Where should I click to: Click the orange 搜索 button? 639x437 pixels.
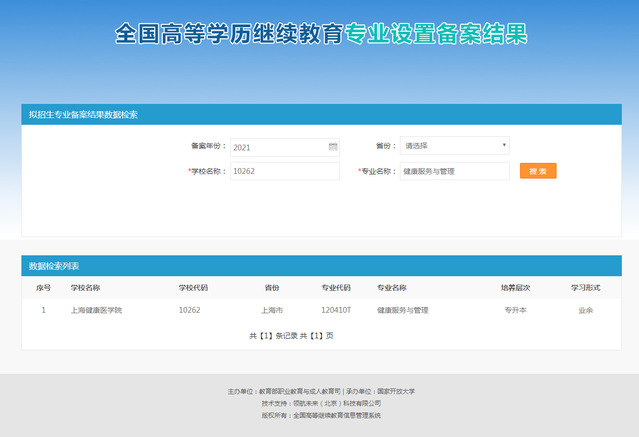coord(538,171)
